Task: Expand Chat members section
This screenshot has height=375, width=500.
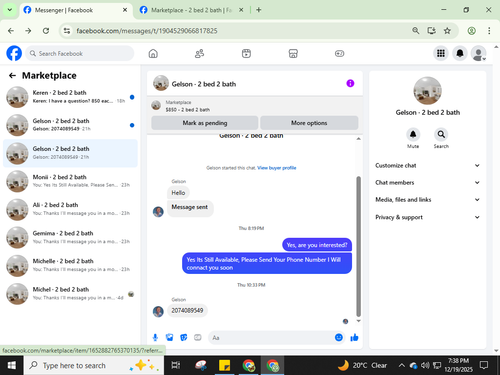Action: pos(427,182)
